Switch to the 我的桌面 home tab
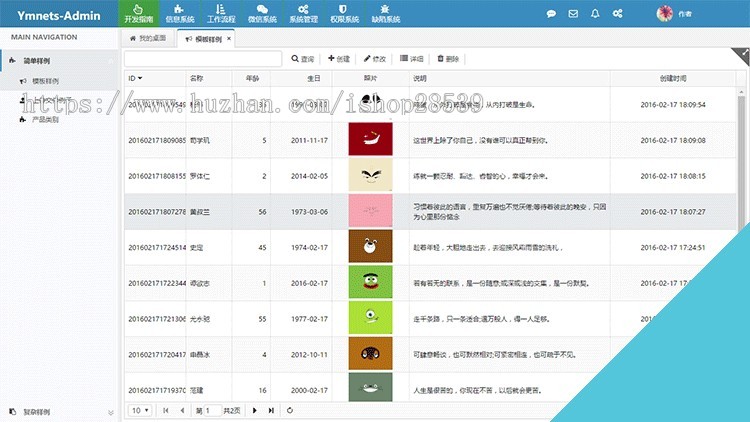 coord(148,38)
